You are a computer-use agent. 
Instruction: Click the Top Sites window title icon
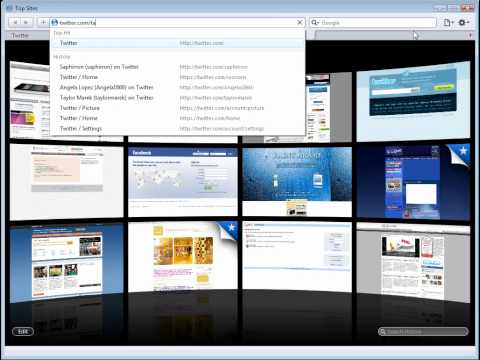tap(10, 8)
